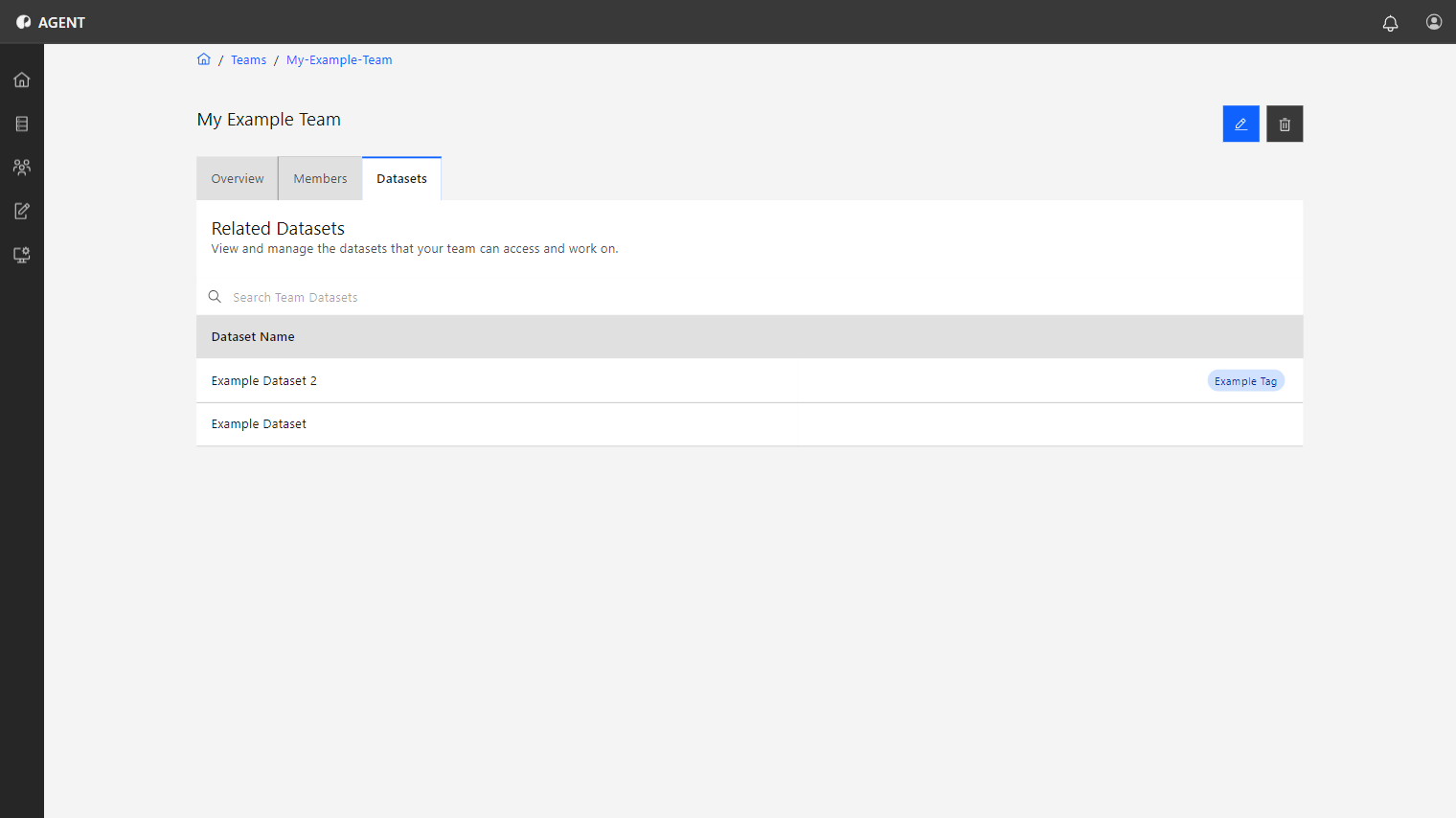Viewport: 1456px width, 818px height.
Task: Open the Example Dataset 2 row
Action: point(749,380)
